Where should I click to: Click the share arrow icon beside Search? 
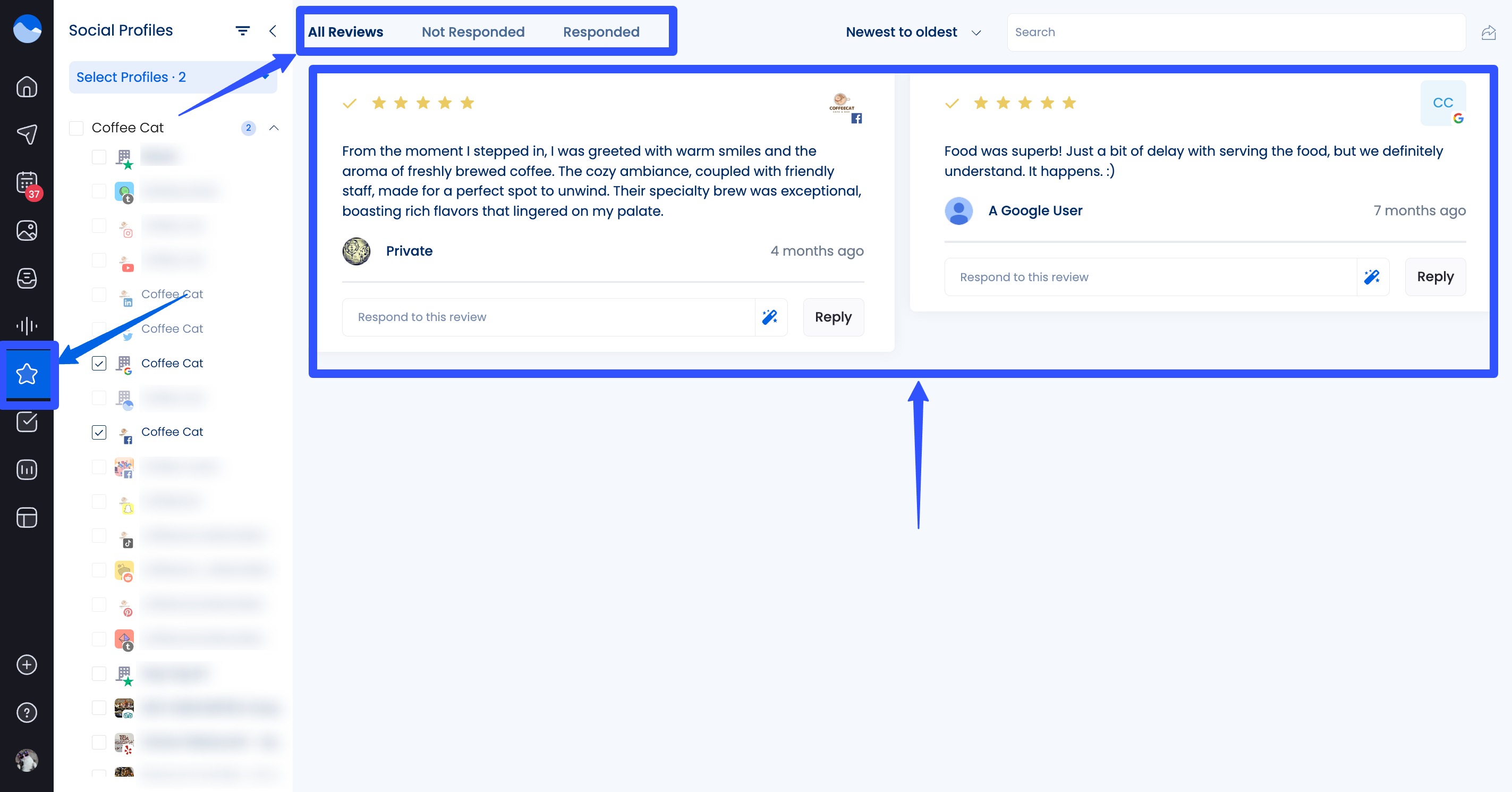point(1488,32)
